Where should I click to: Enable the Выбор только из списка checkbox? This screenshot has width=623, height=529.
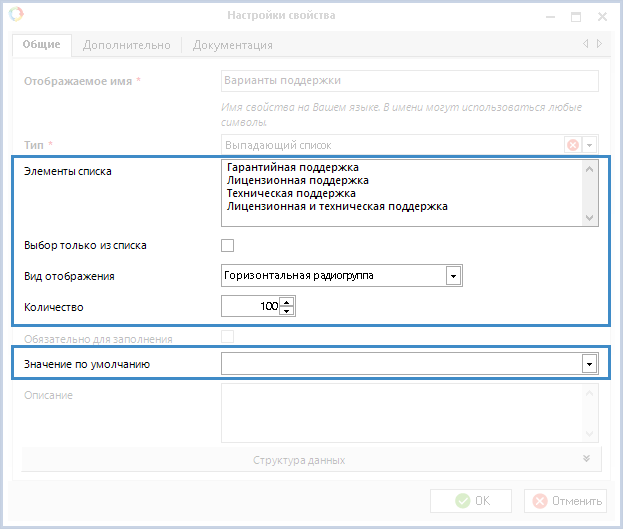pyautogui.click(x=228, y=245)
